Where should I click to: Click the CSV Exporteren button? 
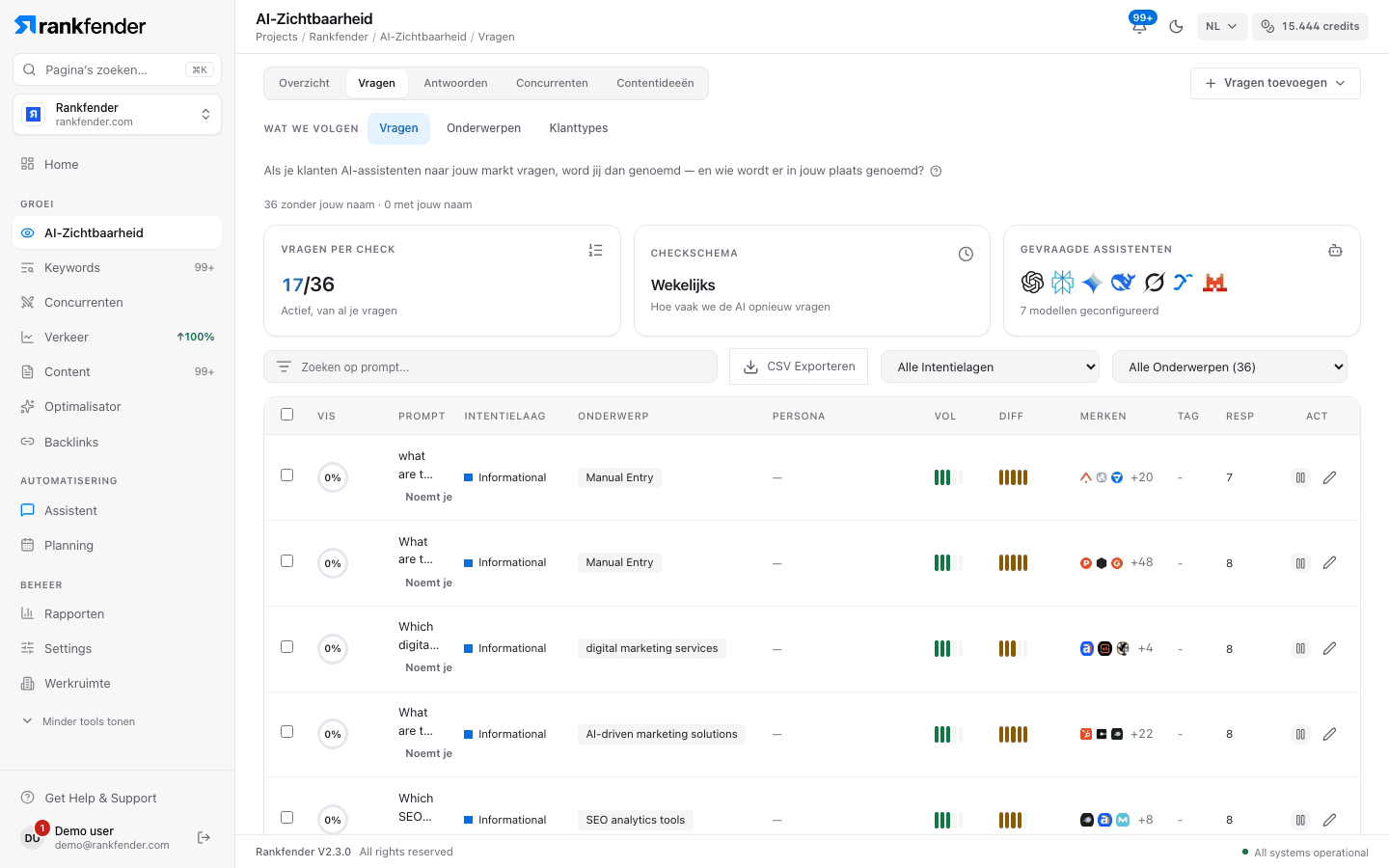point(799,366)
